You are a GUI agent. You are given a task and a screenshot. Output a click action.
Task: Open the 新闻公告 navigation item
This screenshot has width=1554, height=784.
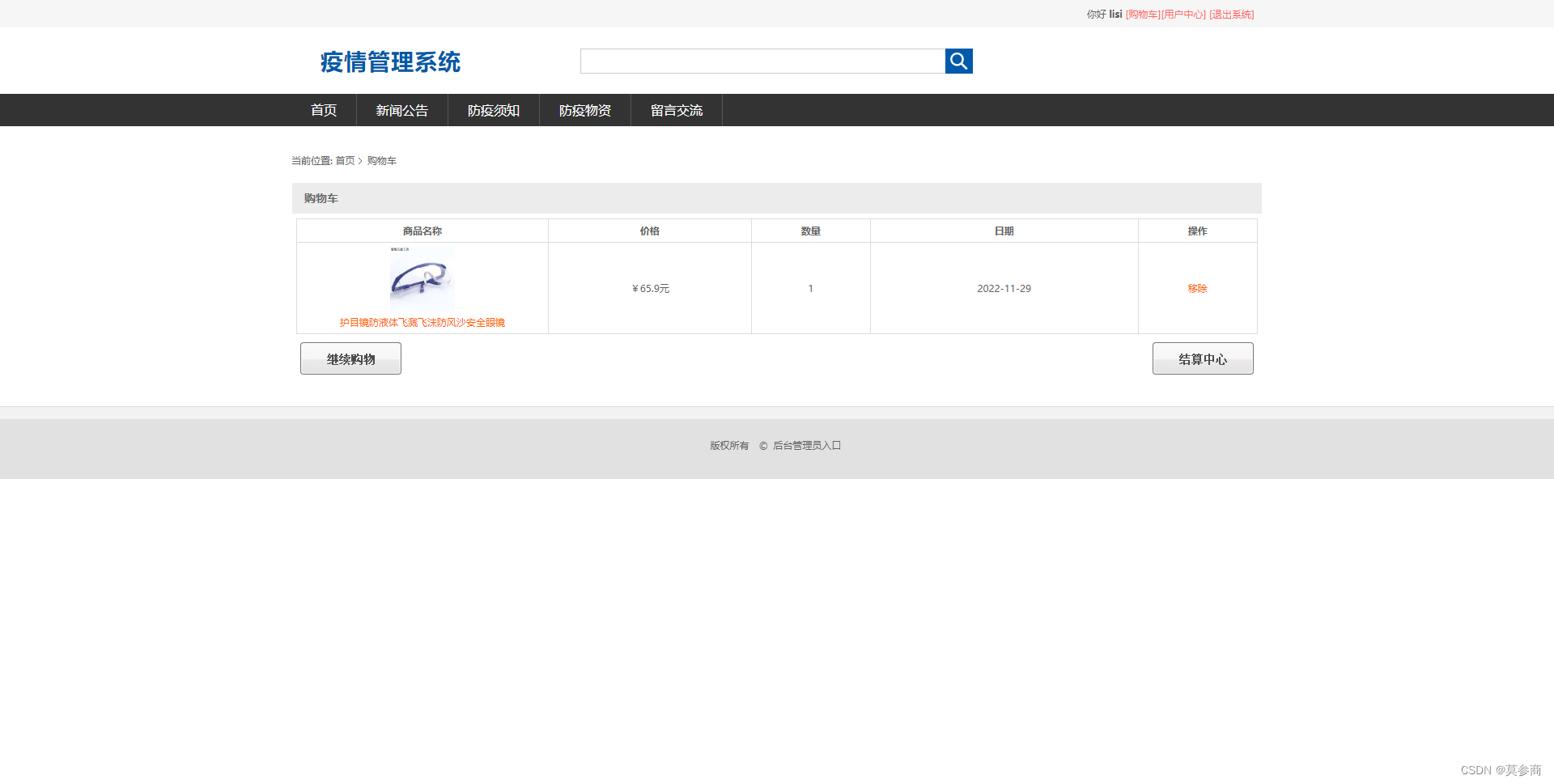click(x=402, y=110)
